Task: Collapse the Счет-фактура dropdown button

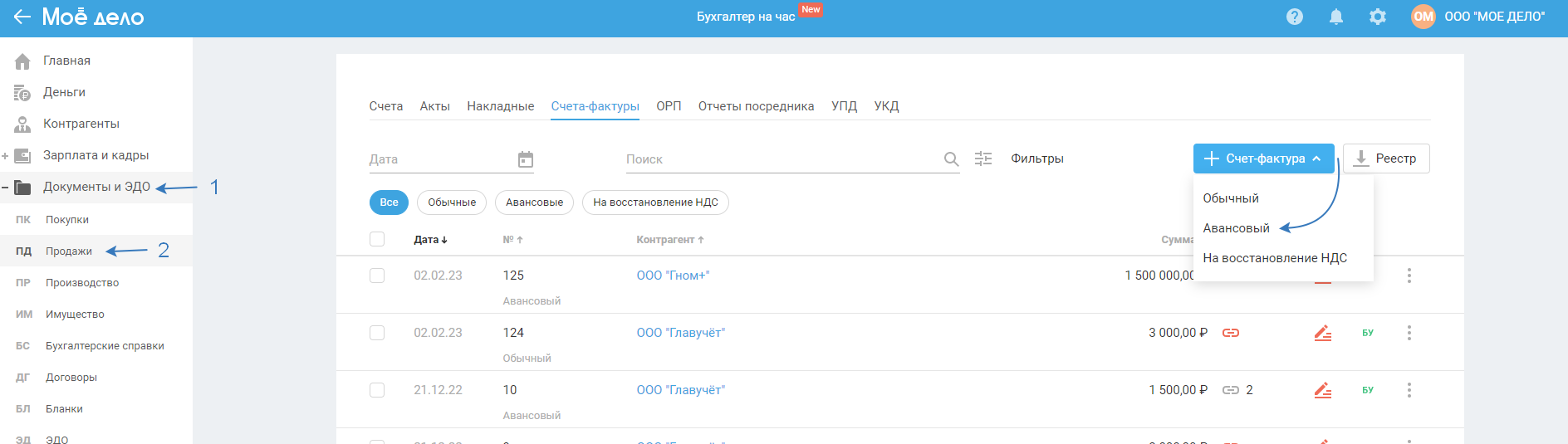Action: pos(1263,159)
